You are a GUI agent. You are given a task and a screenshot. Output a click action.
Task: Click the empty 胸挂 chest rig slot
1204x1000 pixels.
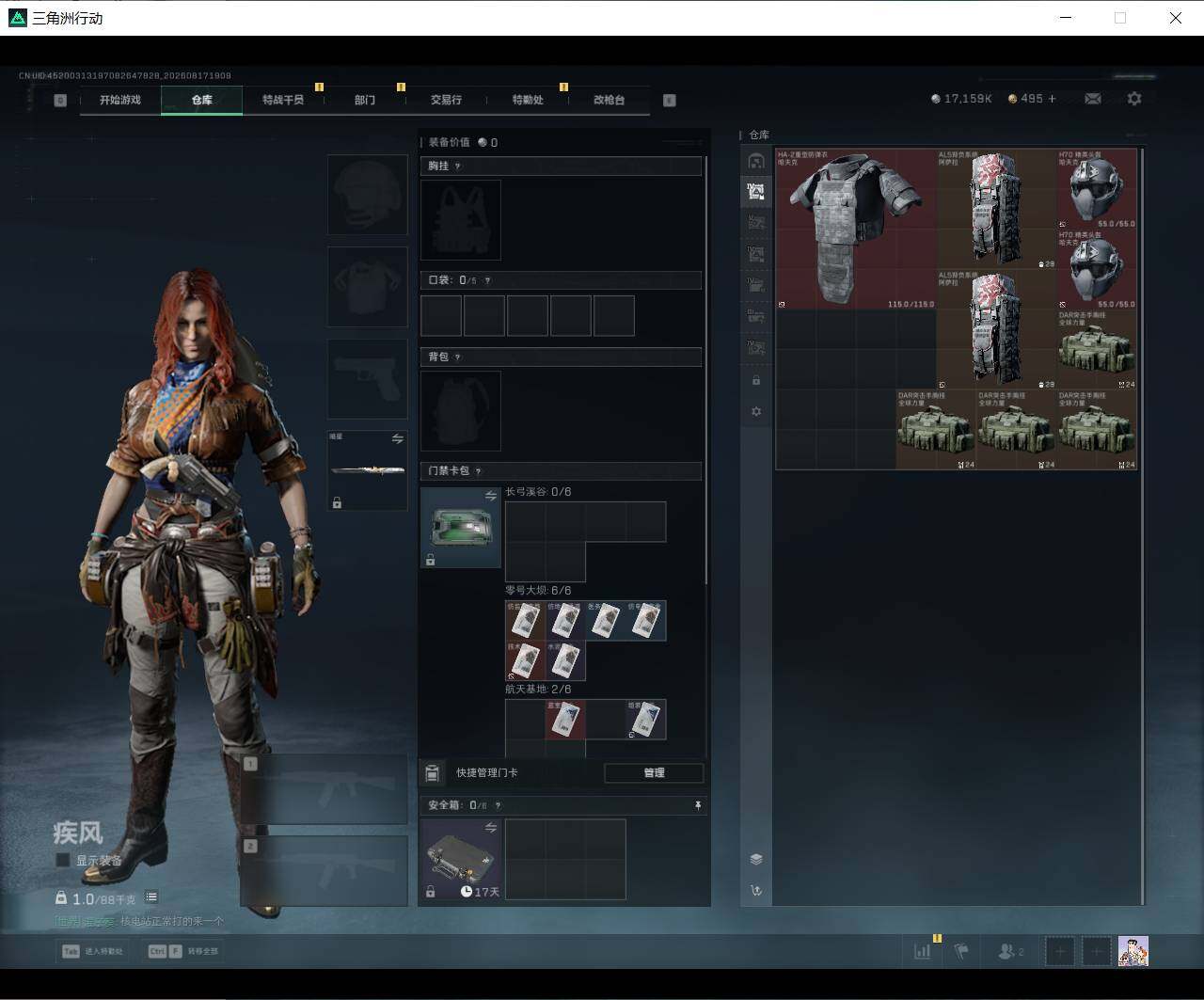(461, 220)
